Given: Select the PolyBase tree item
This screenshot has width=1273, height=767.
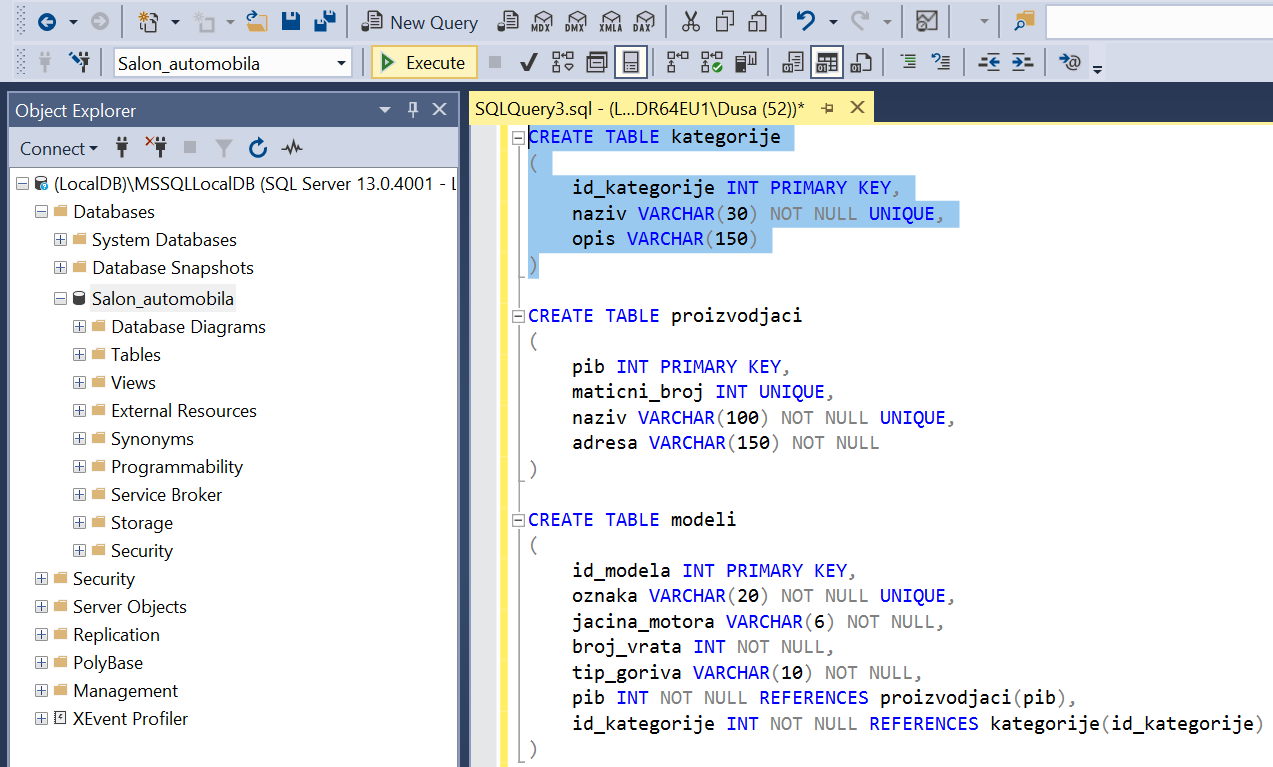Looking at the screenshot, I should (107, 663).
